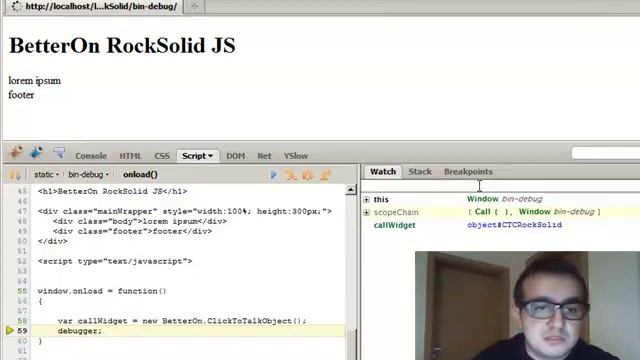Switch to the DOM panel tab

[x=236, y=156]
